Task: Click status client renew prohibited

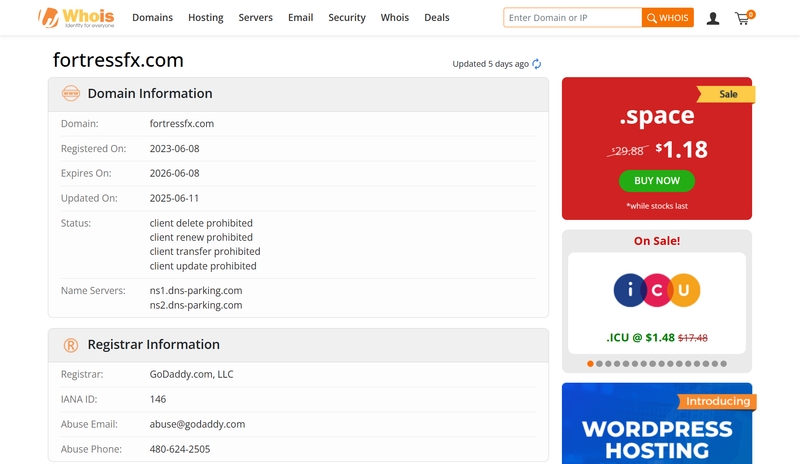Action: (x=201, y=237)
